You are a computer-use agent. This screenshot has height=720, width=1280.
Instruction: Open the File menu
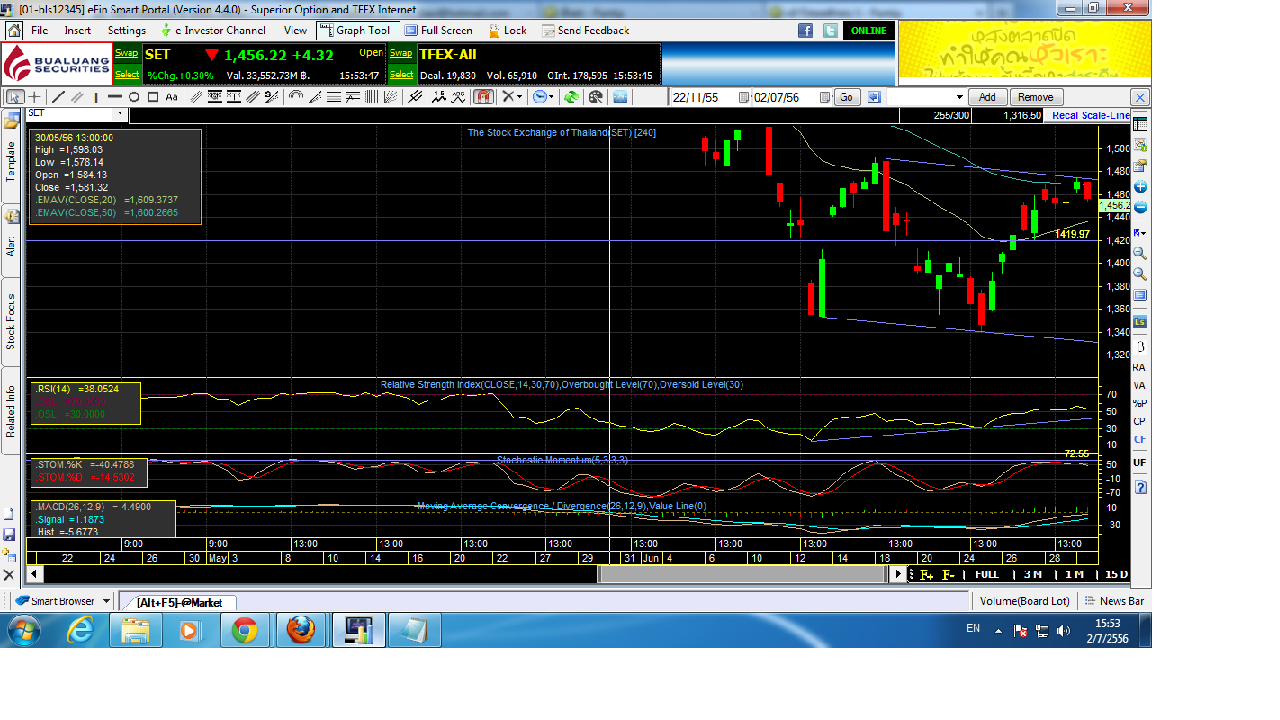coord(40,30)
